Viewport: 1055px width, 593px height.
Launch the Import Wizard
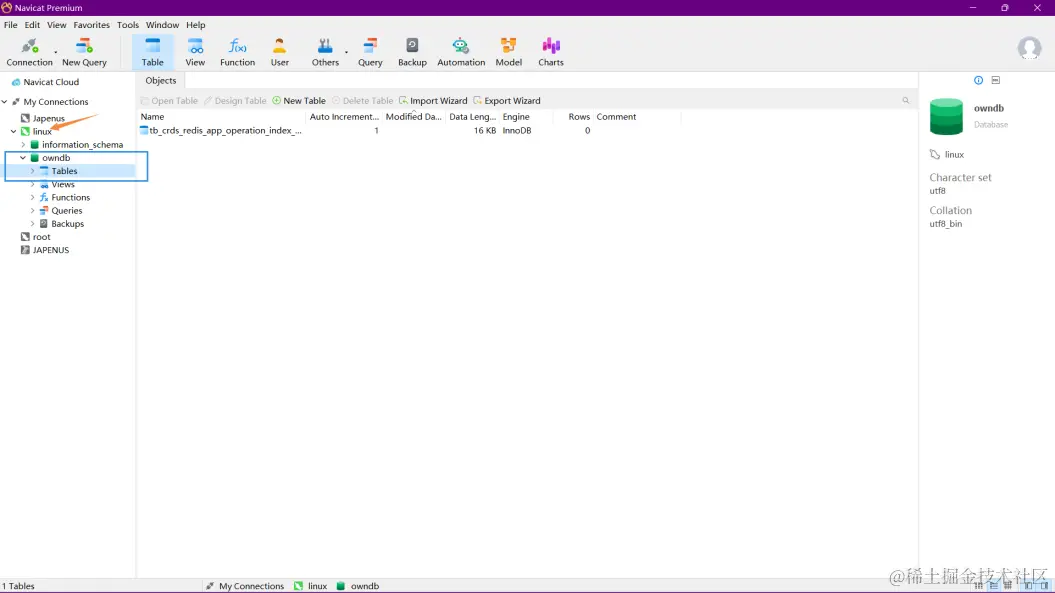tap(433, 100)
